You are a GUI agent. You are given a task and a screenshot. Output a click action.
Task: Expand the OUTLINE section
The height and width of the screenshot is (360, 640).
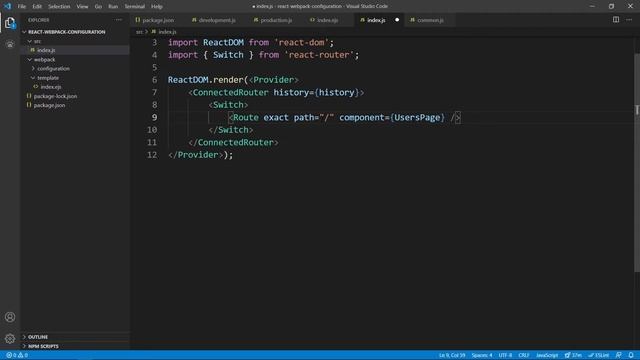click(x=76, y=337)
